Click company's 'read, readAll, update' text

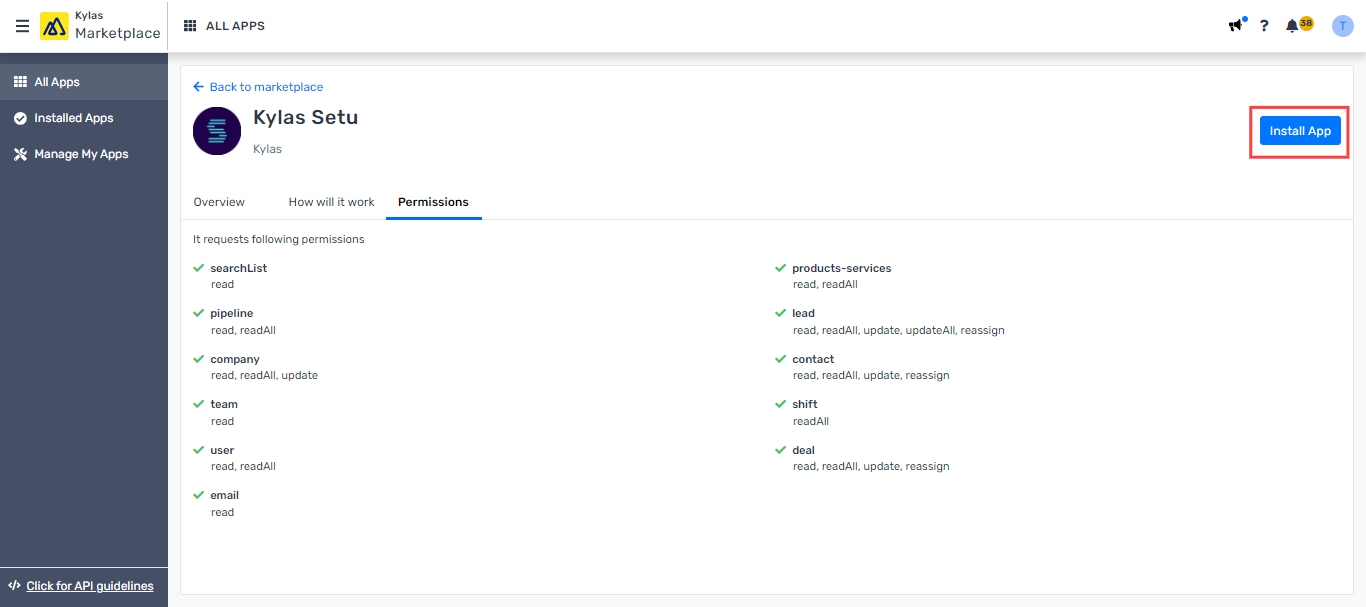pyautogui.click(x=264, y=375)
